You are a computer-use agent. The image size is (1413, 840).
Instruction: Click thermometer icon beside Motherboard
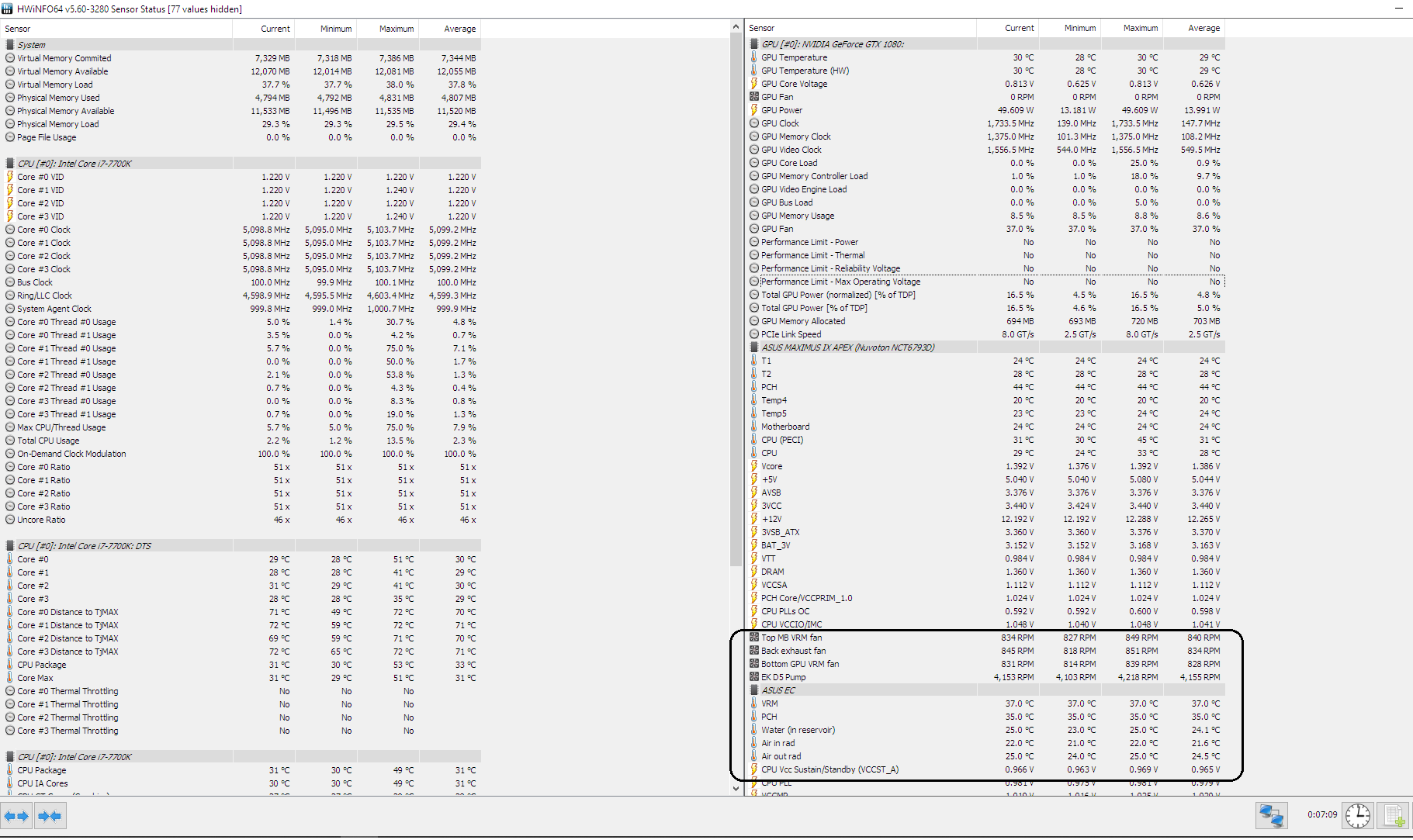(753, 427)
